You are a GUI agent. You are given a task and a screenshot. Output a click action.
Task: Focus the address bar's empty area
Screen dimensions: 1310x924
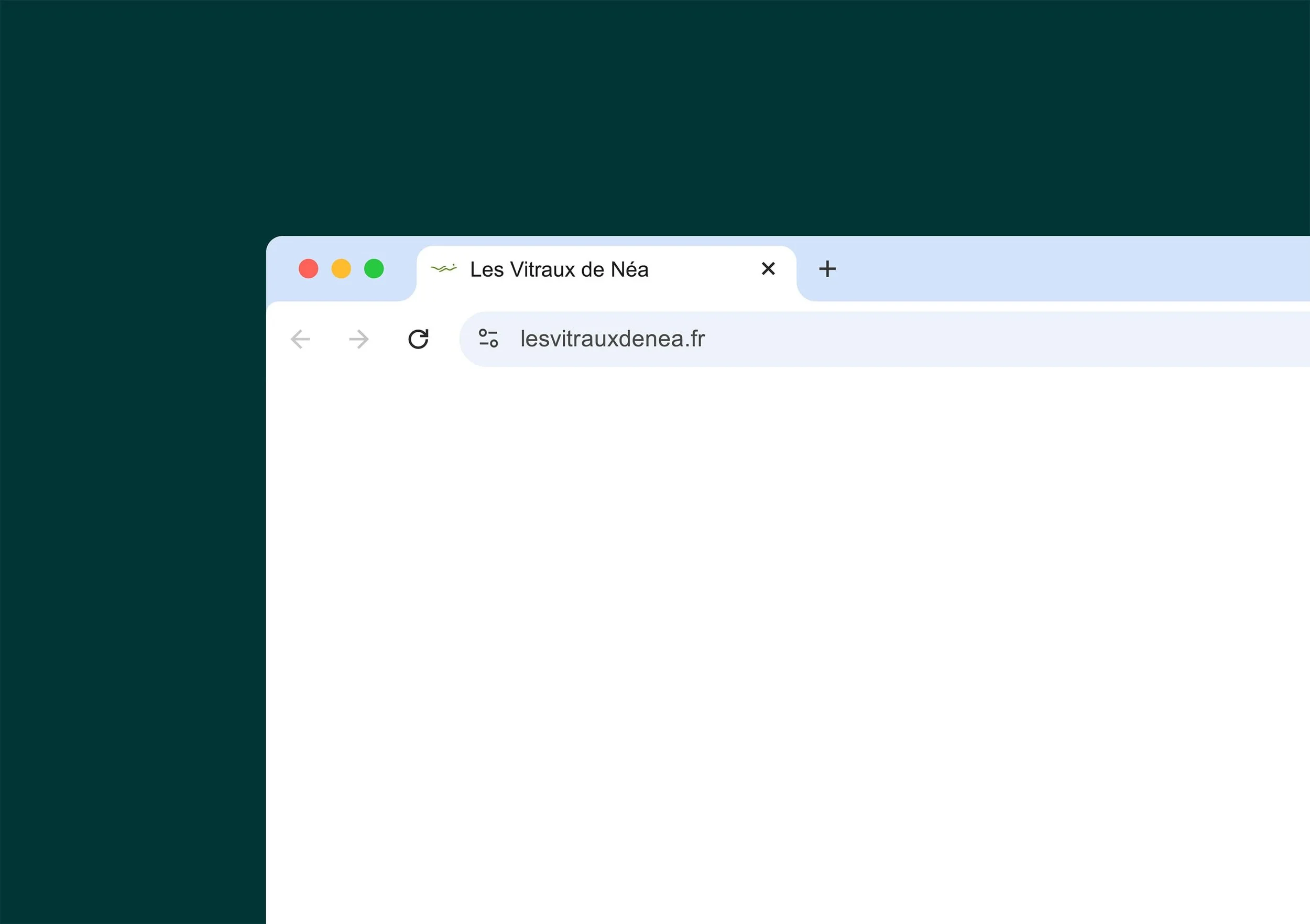coord(998,339)
